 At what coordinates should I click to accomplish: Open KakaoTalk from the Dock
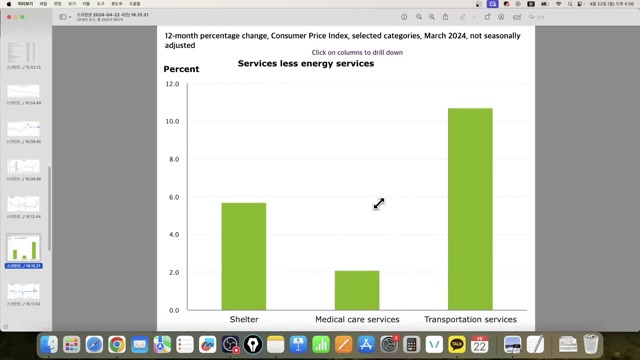(x=457, y=344)
